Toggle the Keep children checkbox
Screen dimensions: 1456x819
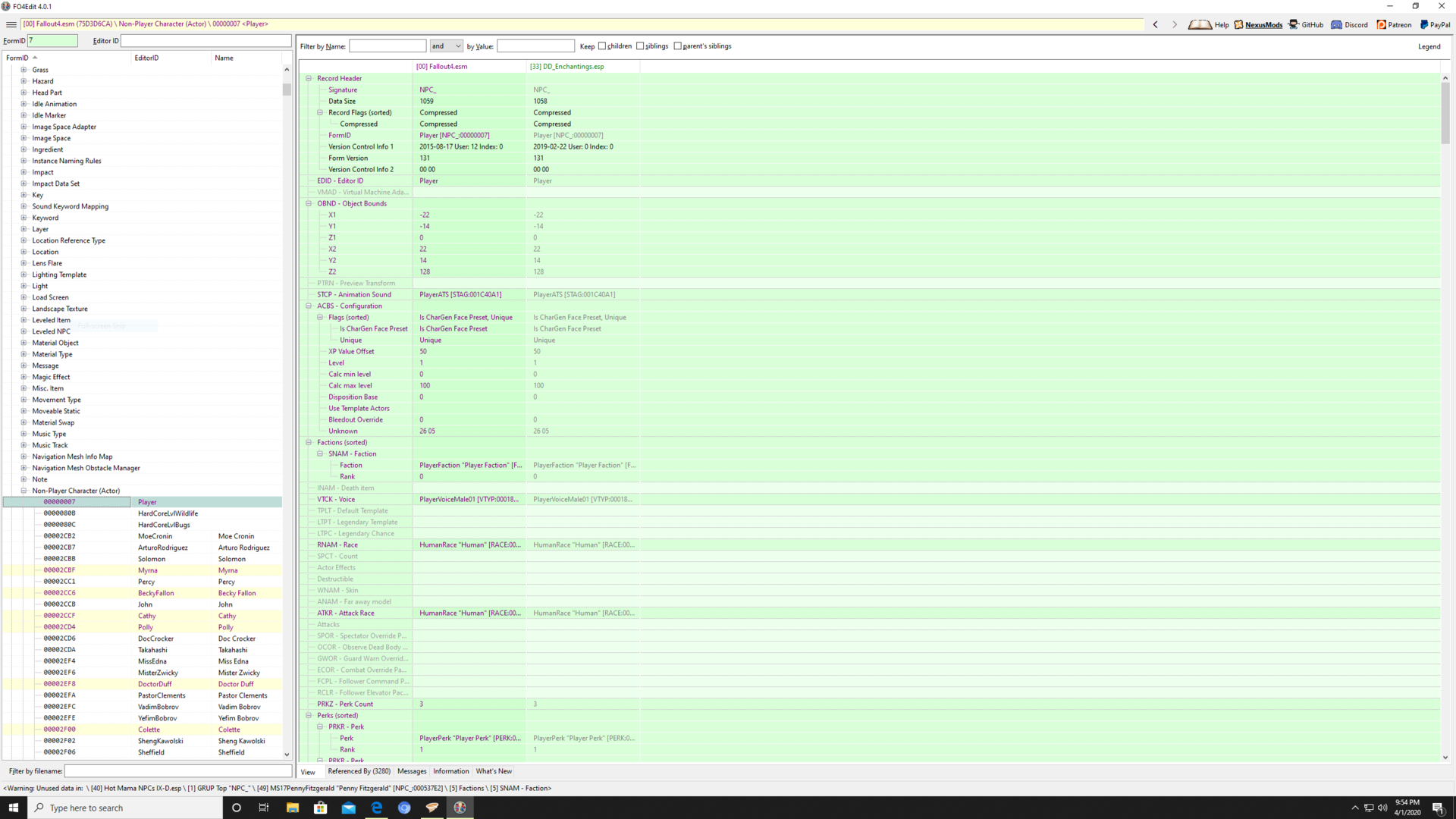point(602,46)
